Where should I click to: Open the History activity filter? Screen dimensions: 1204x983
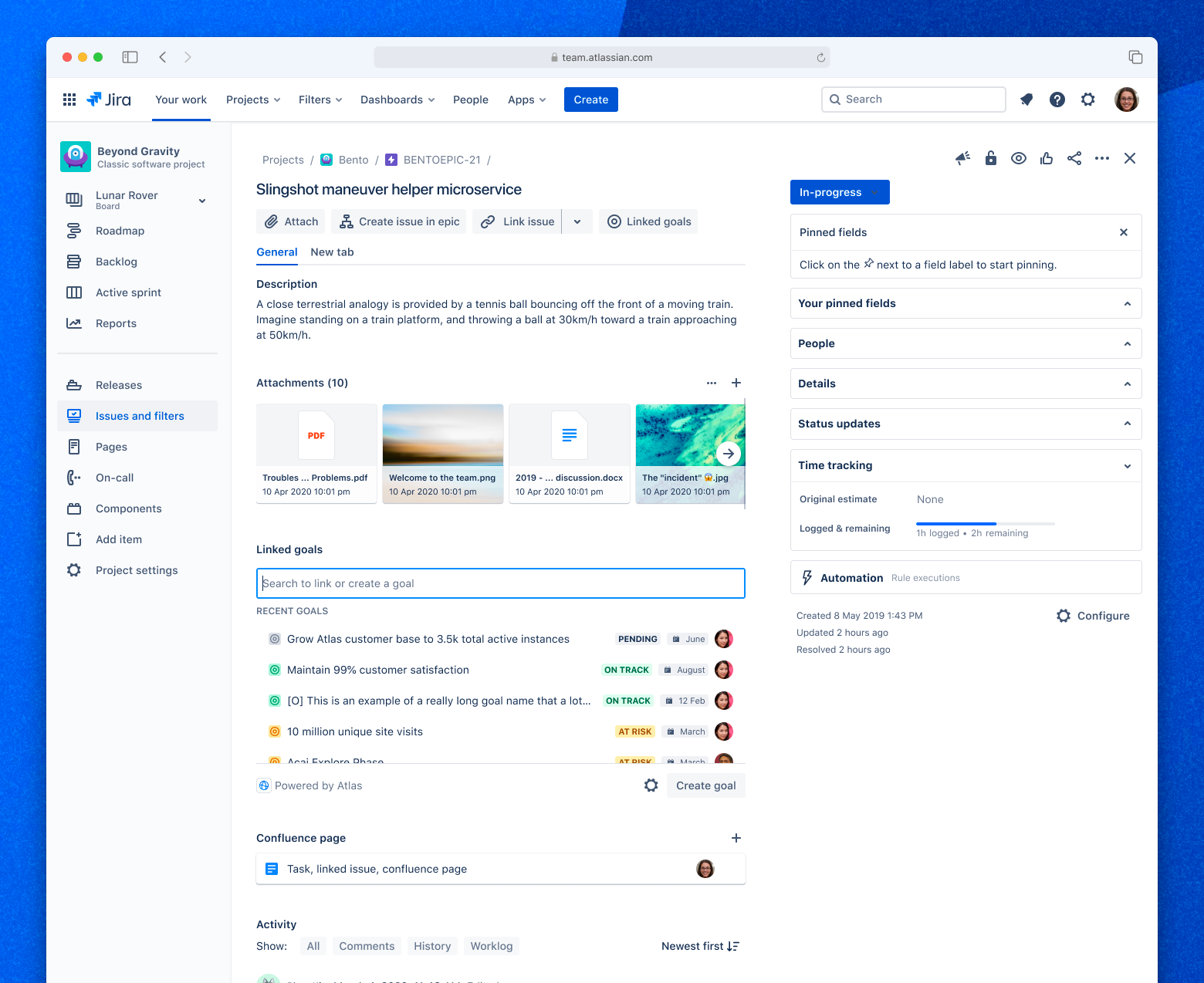[432, 946]
